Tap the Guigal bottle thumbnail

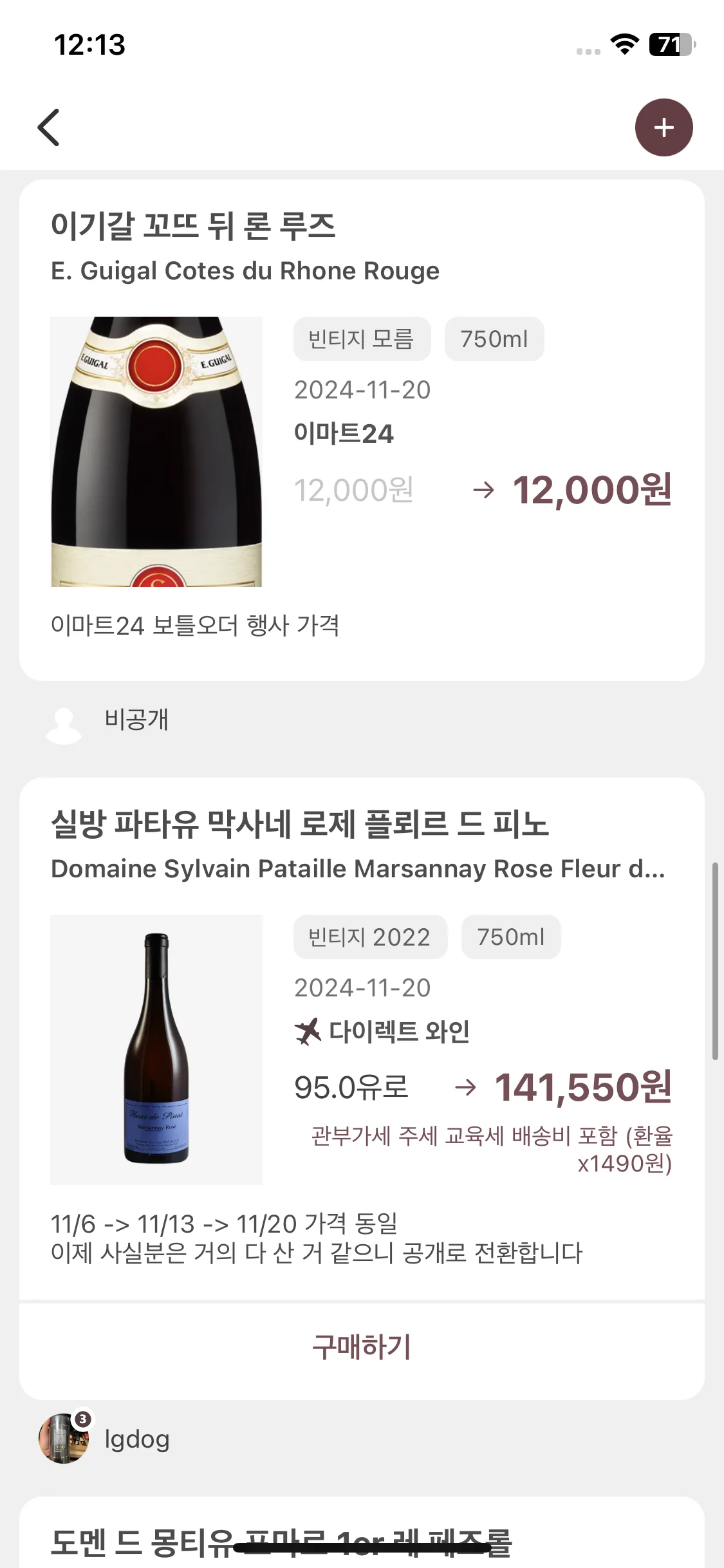click(156, 451)
